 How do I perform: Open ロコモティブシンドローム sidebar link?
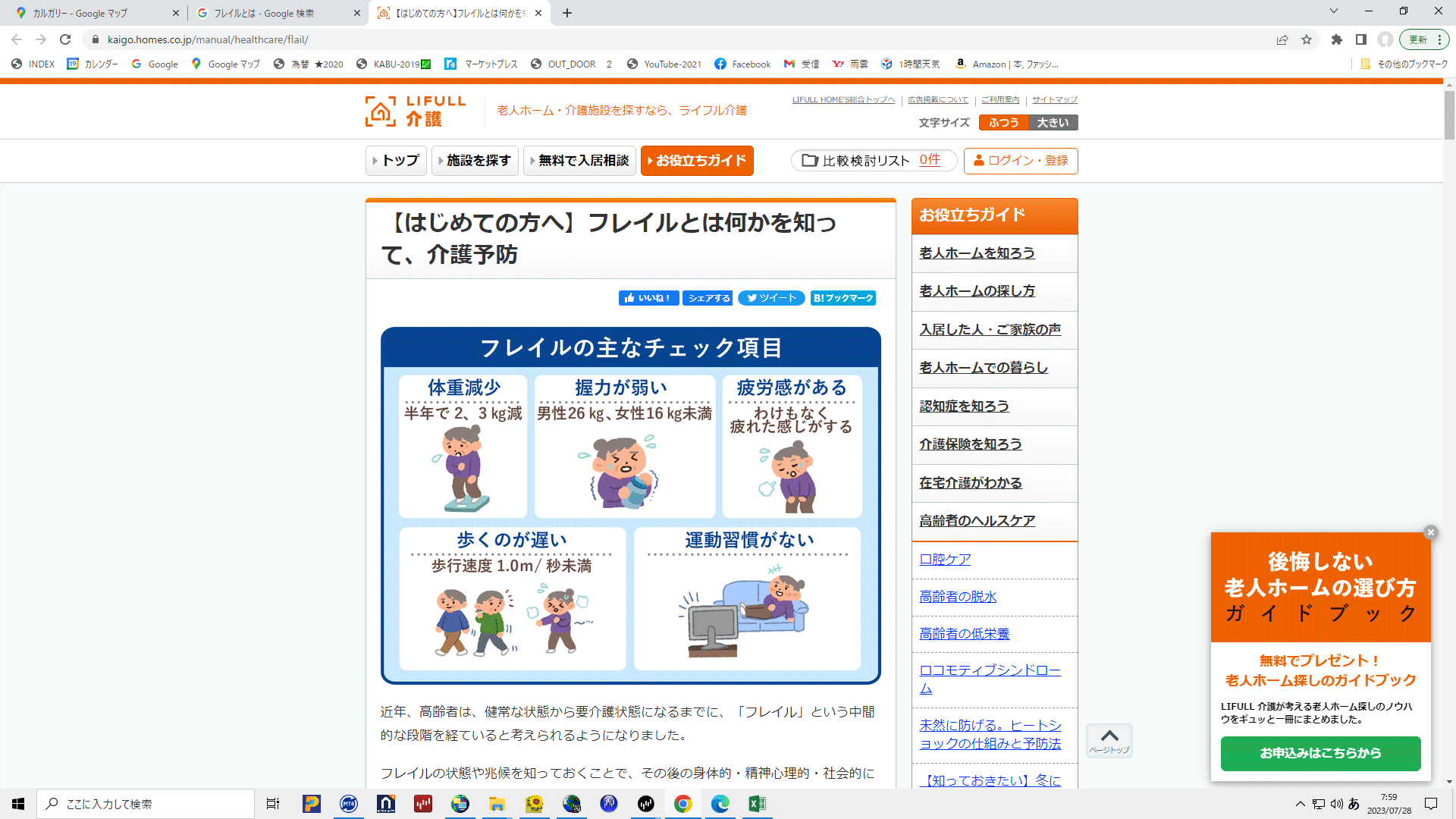(990, 679)
